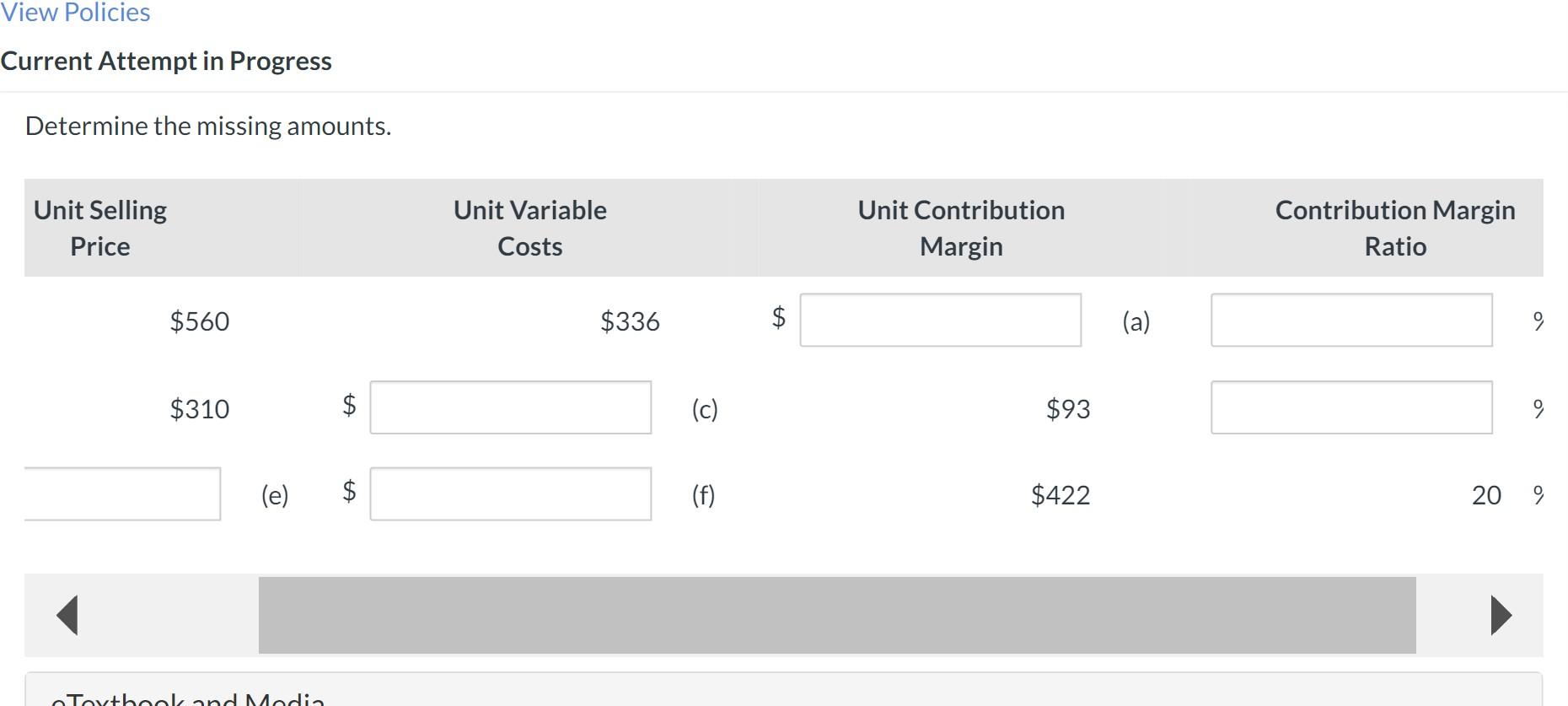This screenshot has width=1568, height=706.
Task: Select the Unit Selling Price column header
Action: 99,228
